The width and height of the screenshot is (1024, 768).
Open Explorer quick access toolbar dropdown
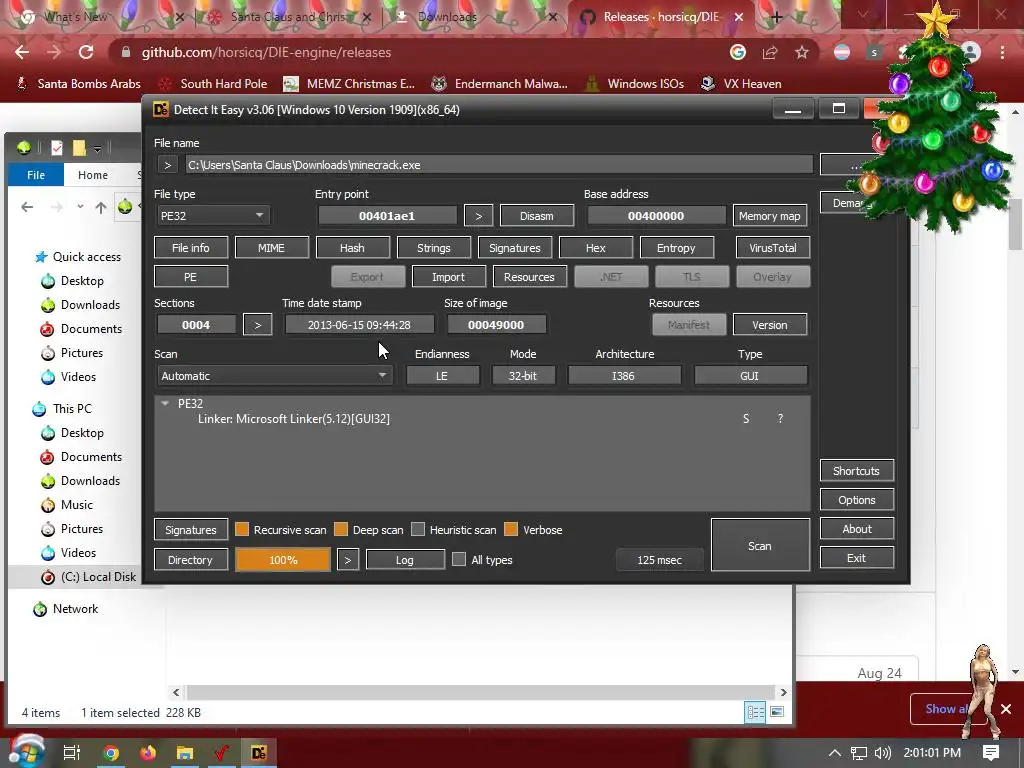click(x=97, y=149)
